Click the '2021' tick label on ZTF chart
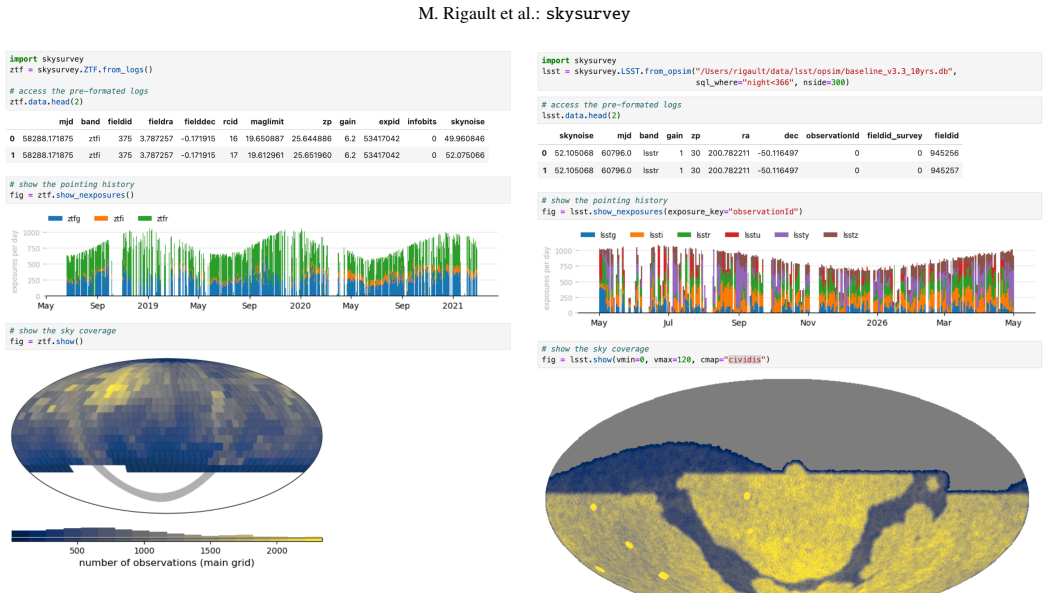The width and height of the screenshot is (1048, 593). (x=452, y=306)
